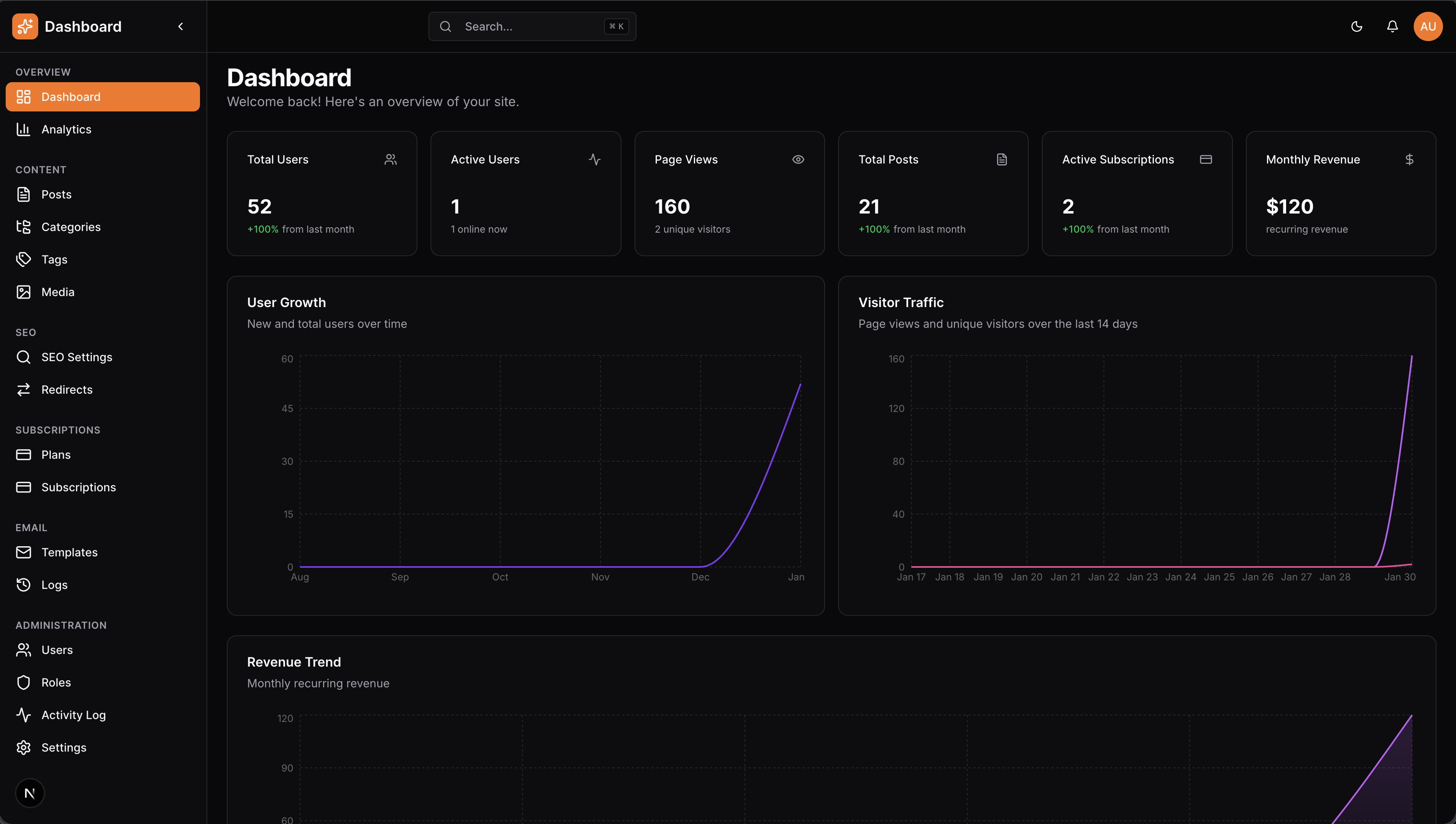The image size is (1456, 824).
Task: Click the Logs history icon
Action: pyautogui.click(x=24, y=585)
